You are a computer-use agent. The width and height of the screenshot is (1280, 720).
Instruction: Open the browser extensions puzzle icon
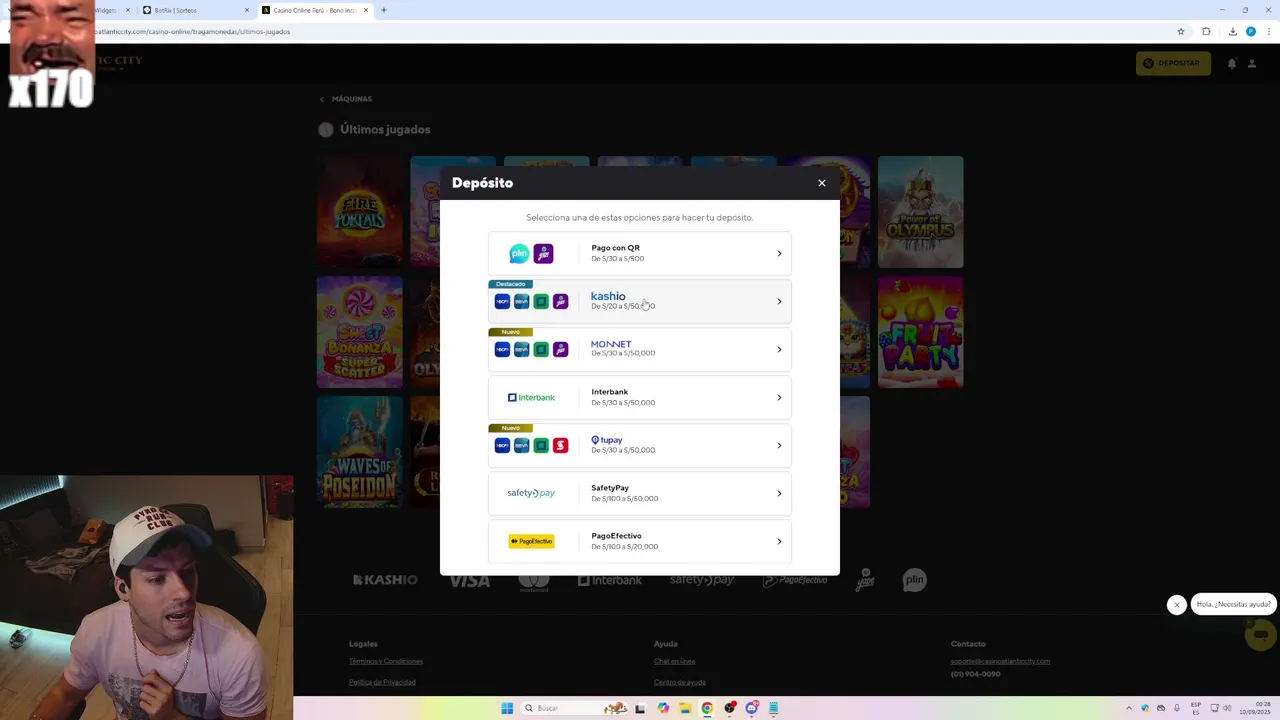(1206, 31)
